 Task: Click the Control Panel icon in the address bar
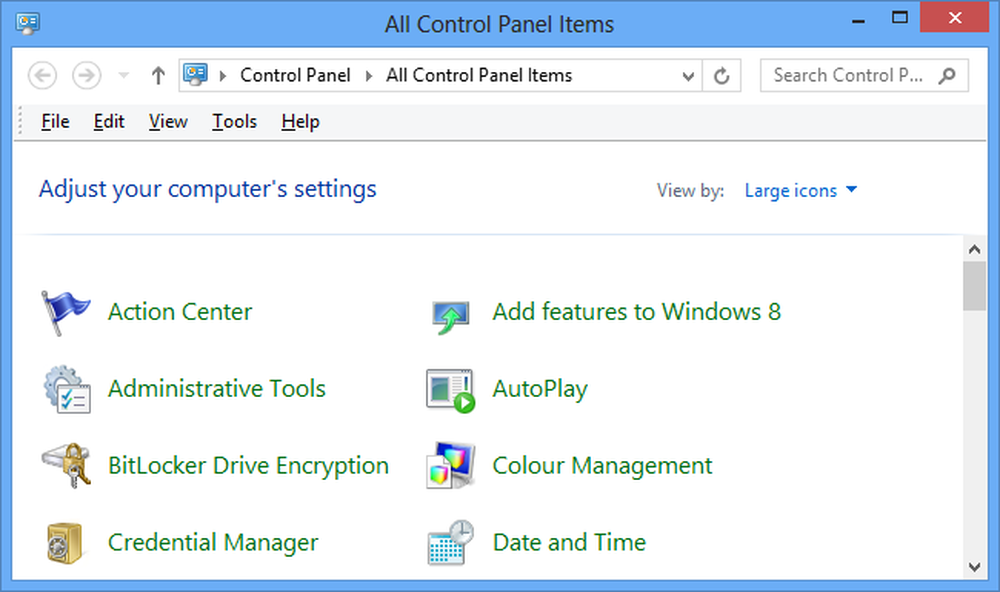click(196, 75)
